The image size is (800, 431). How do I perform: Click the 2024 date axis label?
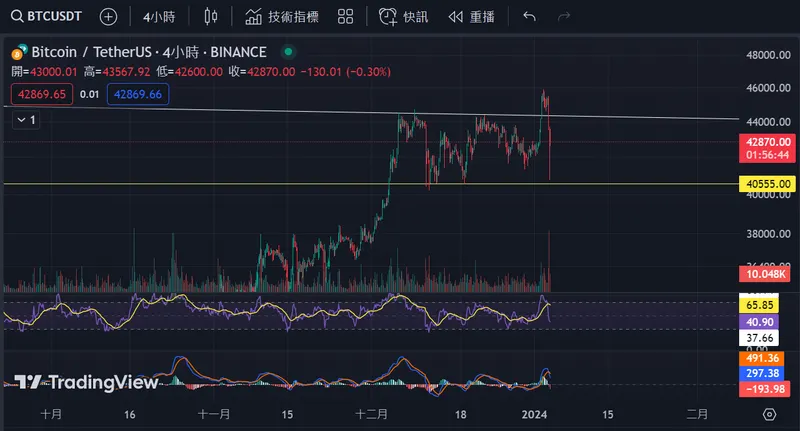(x=534, y=414)
